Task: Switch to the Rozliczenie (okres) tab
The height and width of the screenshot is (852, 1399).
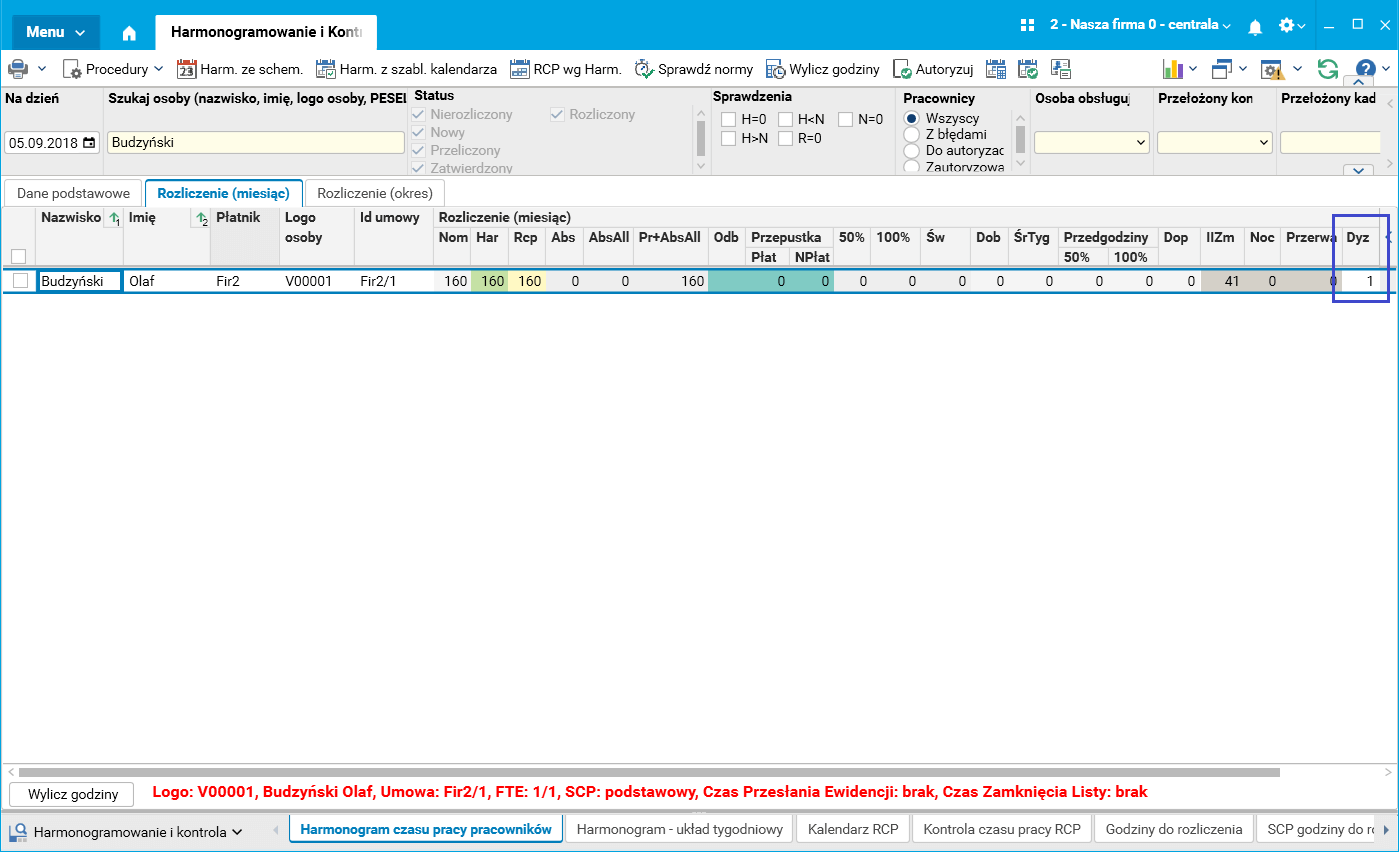Action: [x=375, y=193]
